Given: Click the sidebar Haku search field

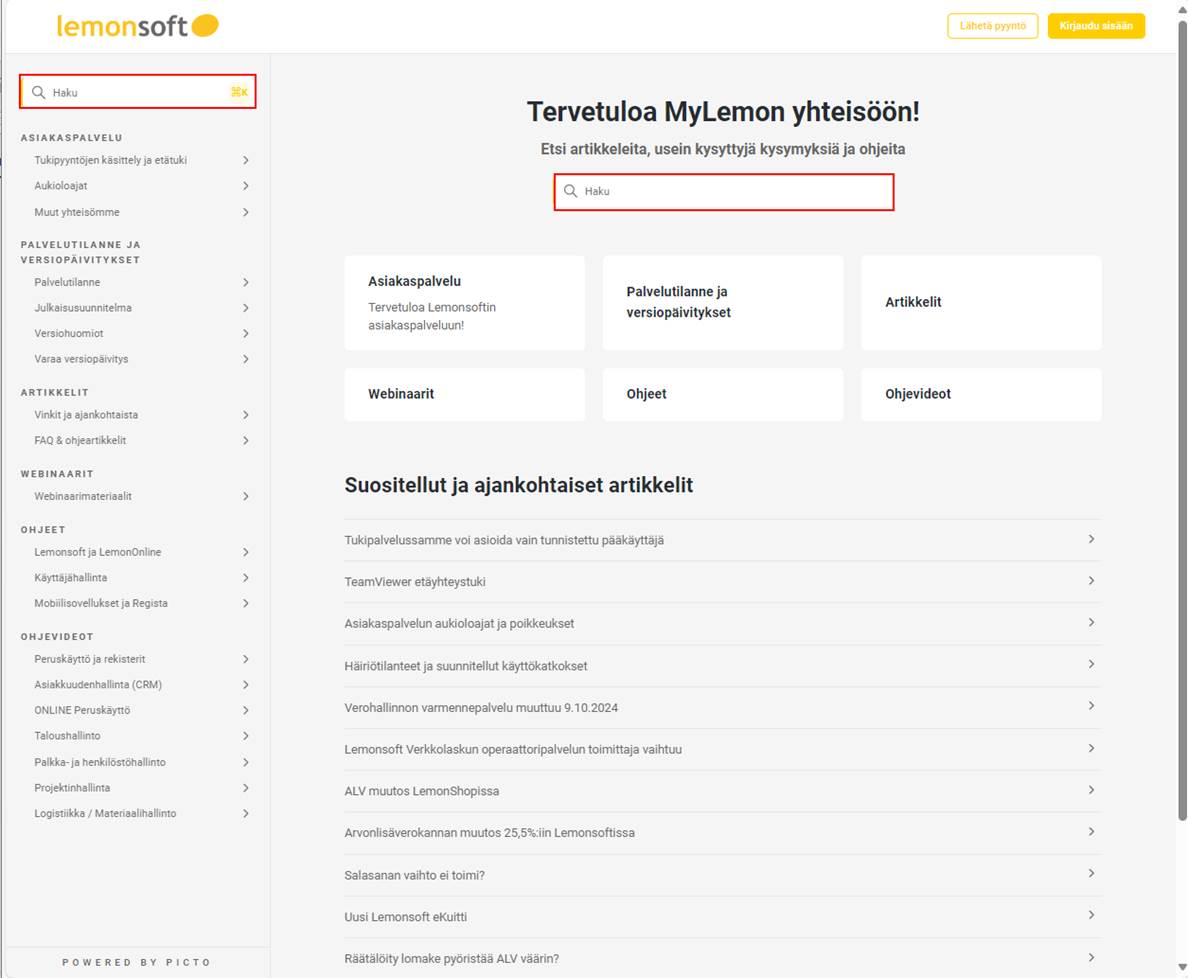Looking at the screenshot, I should click(138, 92).
